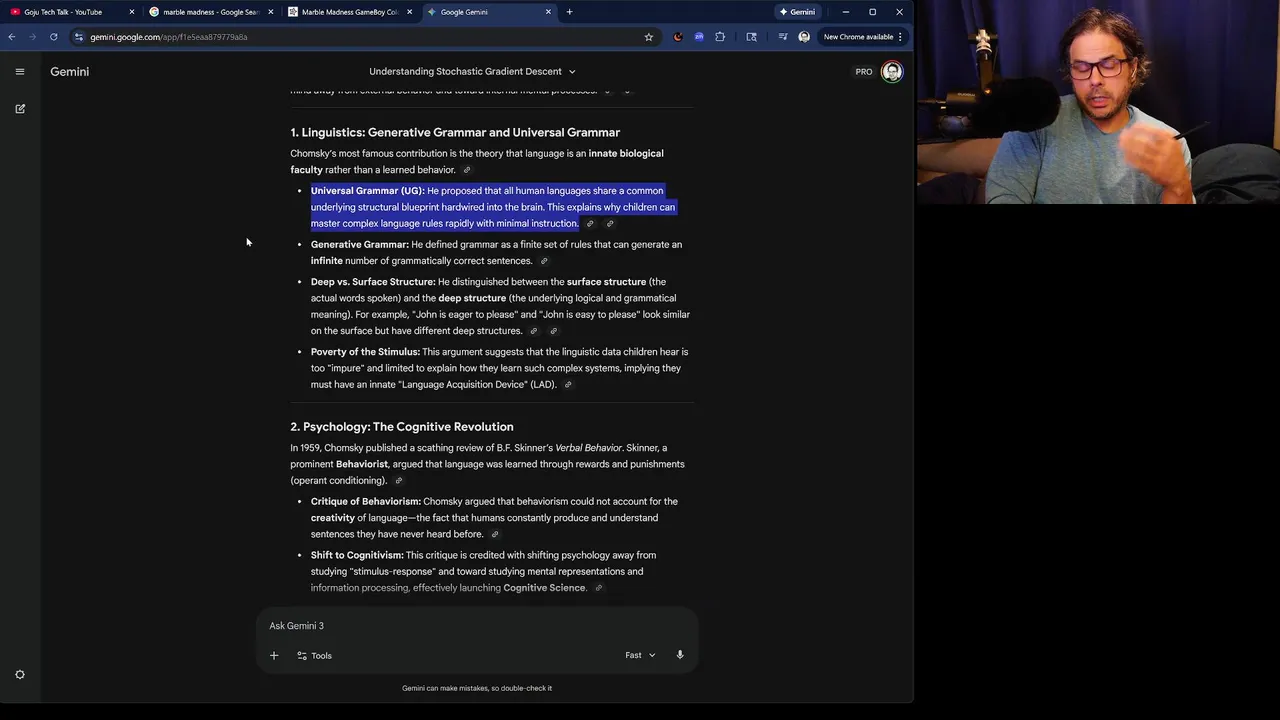1280x720 pixels.
Task: Open source link after 'grammatically correct sentences.'
Action: click(x=544, y=261)
